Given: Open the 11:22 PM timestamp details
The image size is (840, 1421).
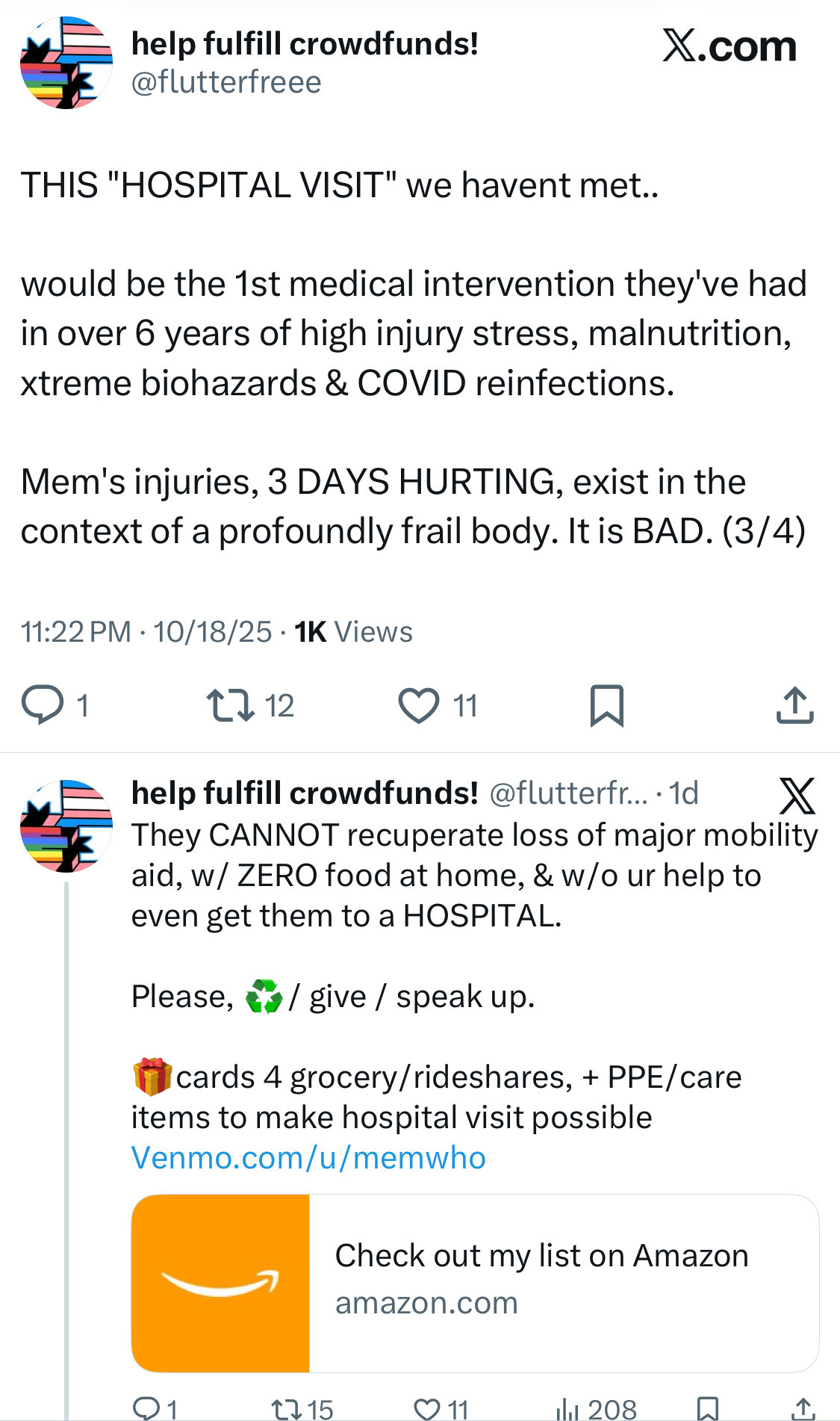Looking at the screenshot, I should (75, 632).
